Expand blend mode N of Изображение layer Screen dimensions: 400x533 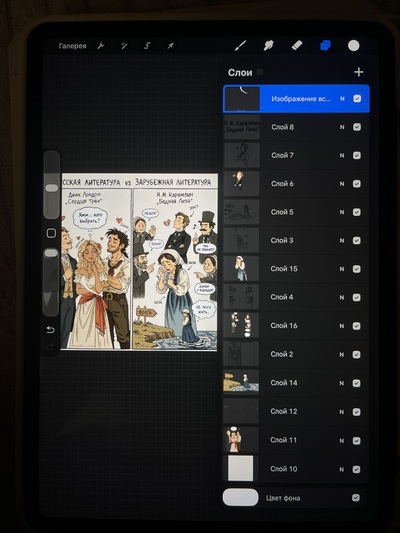342,99
